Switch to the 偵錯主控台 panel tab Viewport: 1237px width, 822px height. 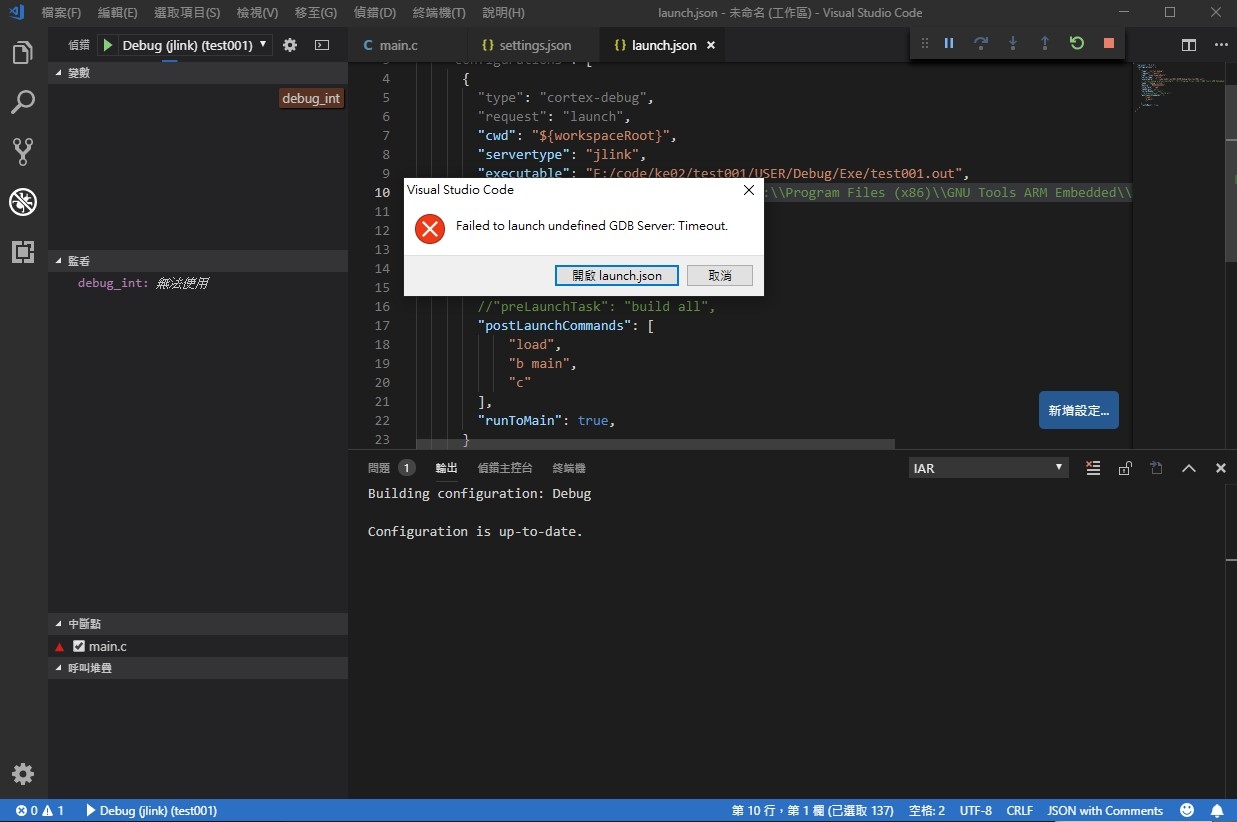click(x=505, y=468)
